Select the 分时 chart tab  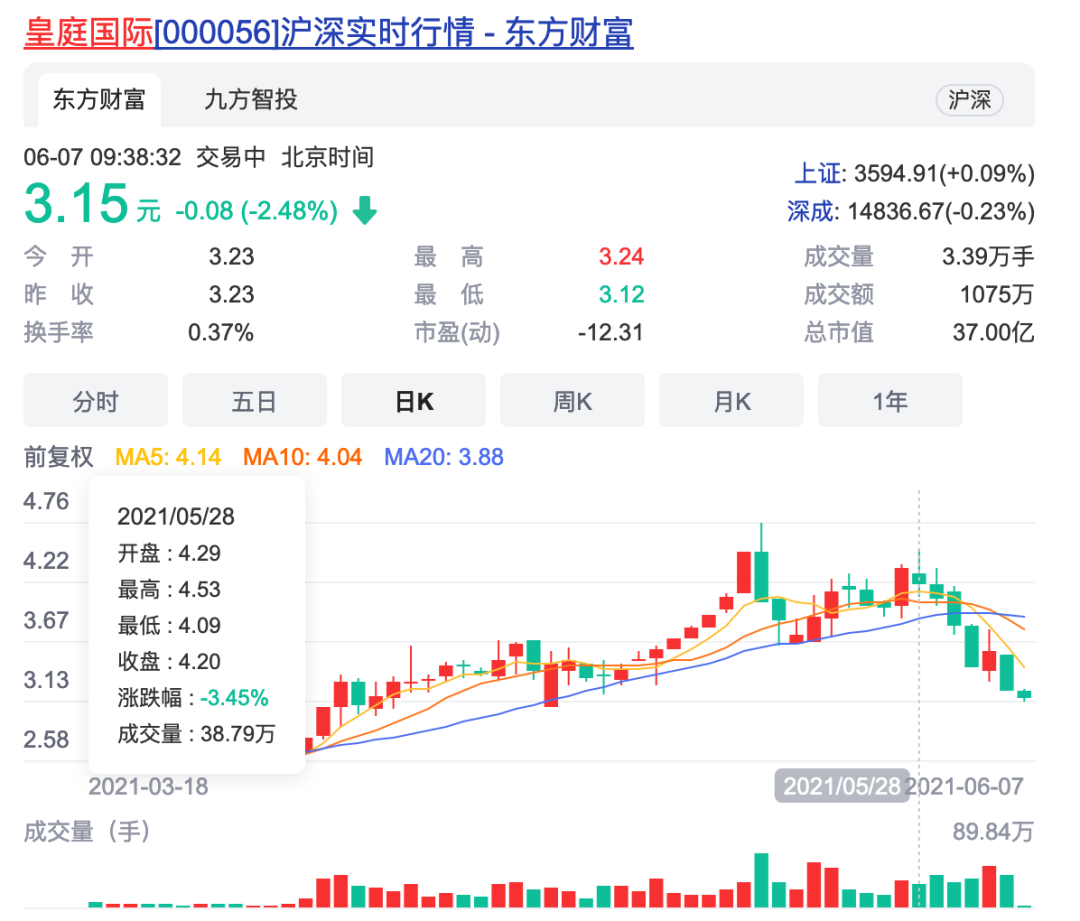[x=96, y=400]
